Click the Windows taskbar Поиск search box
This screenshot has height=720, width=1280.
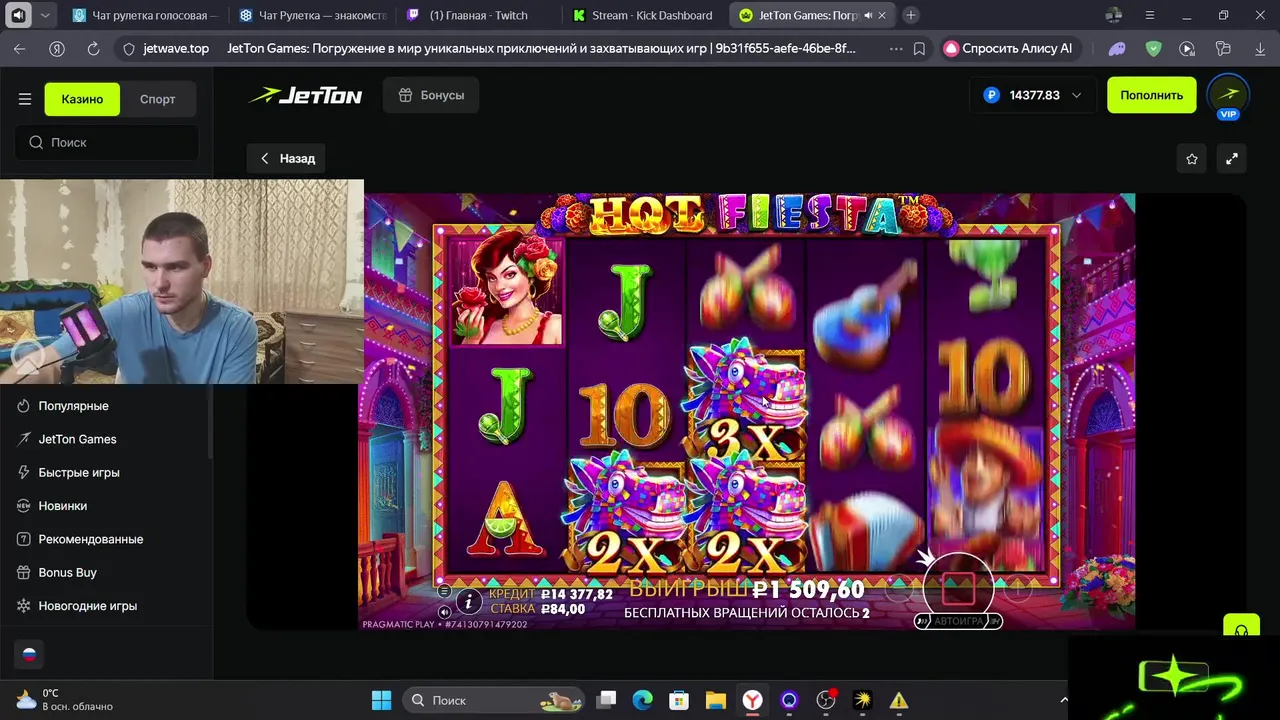(494, 700)
